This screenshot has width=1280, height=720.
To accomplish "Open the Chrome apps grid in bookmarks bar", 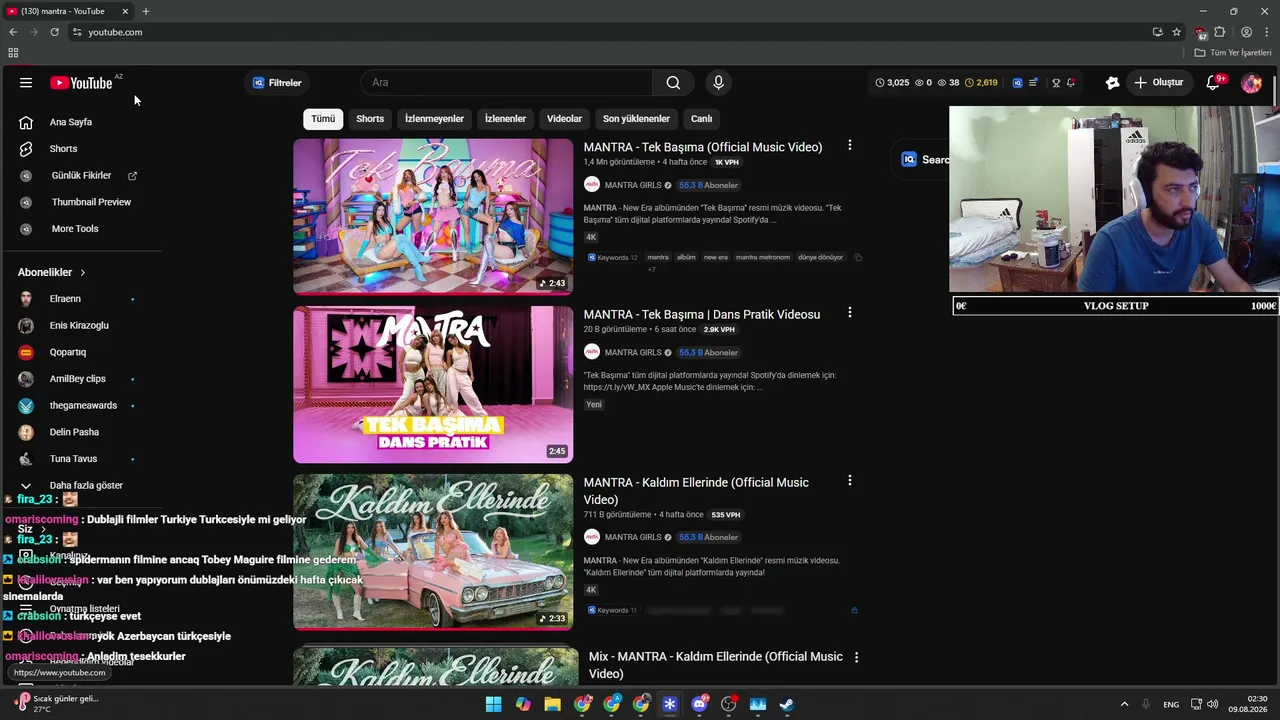I will (x=13, y=52).
